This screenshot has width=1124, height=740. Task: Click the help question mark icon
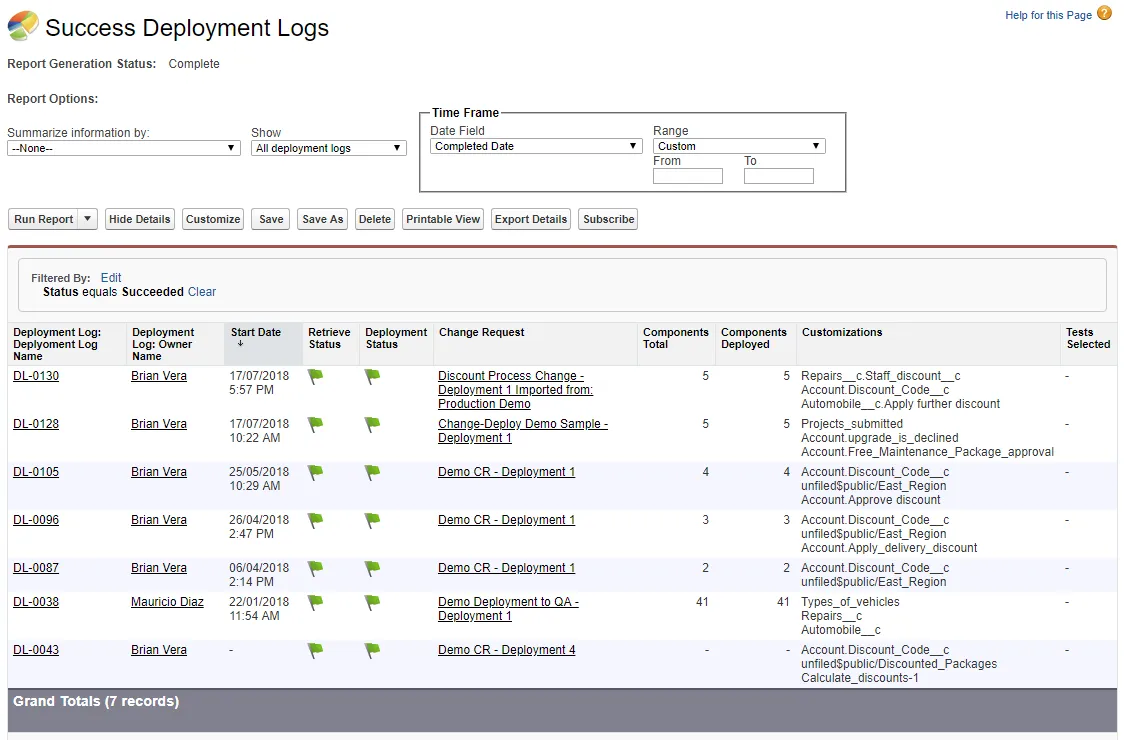[x=1104, y=13]
